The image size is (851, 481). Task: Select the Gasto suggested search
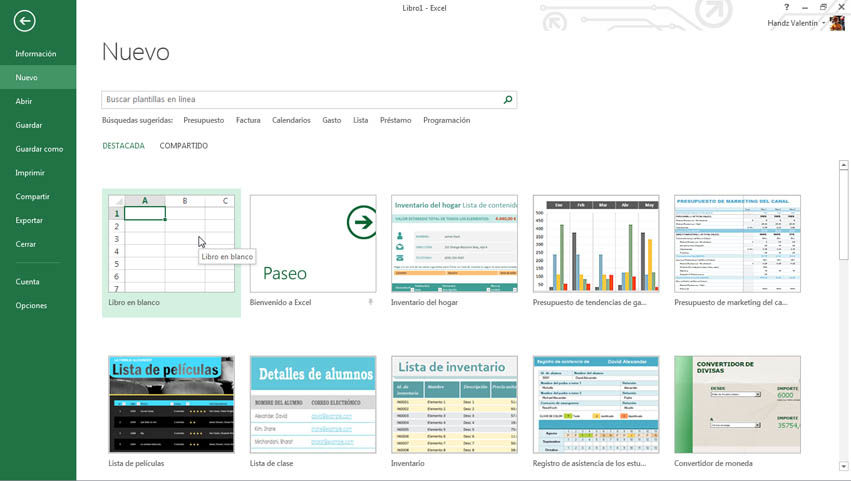point(332,121)
